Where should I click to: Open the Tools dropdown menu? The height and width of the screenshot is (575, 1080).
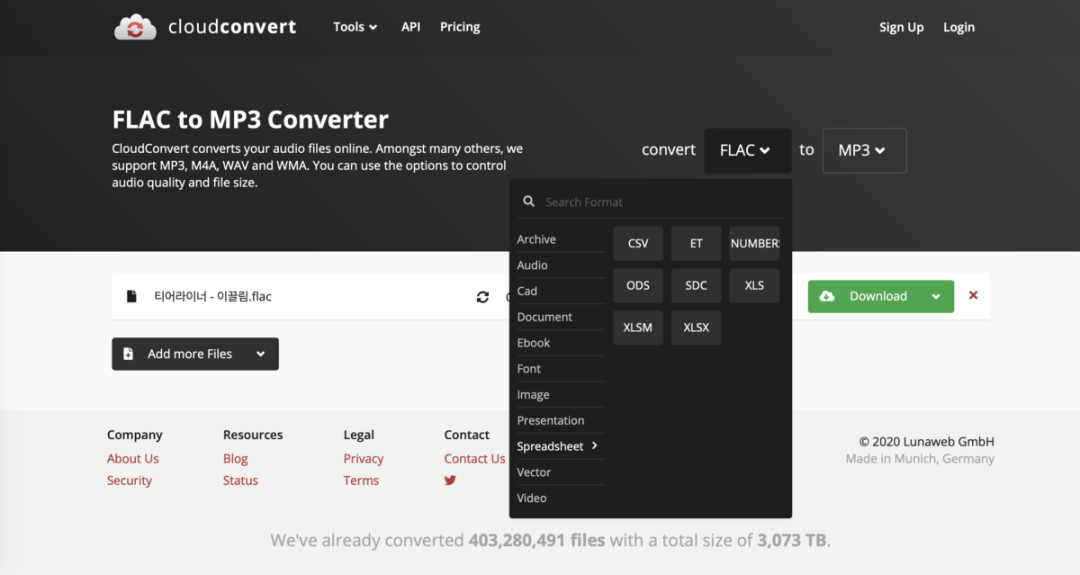point(355,27)
